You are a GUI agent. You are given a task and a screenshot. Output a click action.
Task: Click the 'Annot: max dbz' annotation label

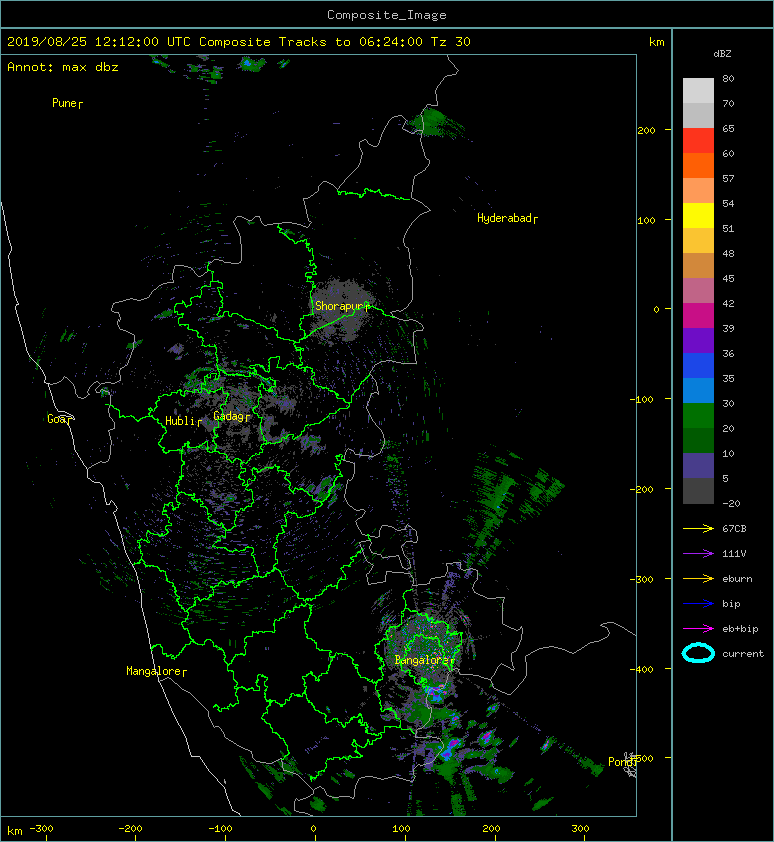63,67
